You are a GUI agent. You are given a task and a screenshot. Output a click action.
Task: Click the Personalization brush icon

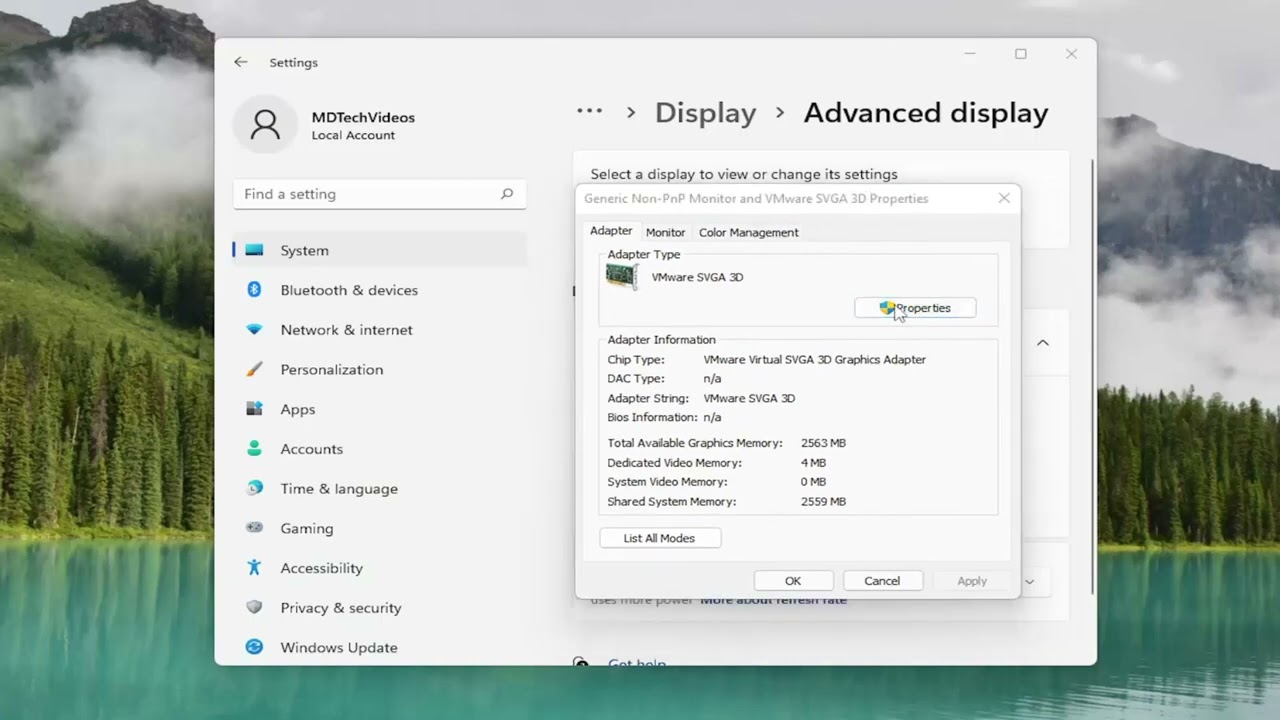point(254,369)
